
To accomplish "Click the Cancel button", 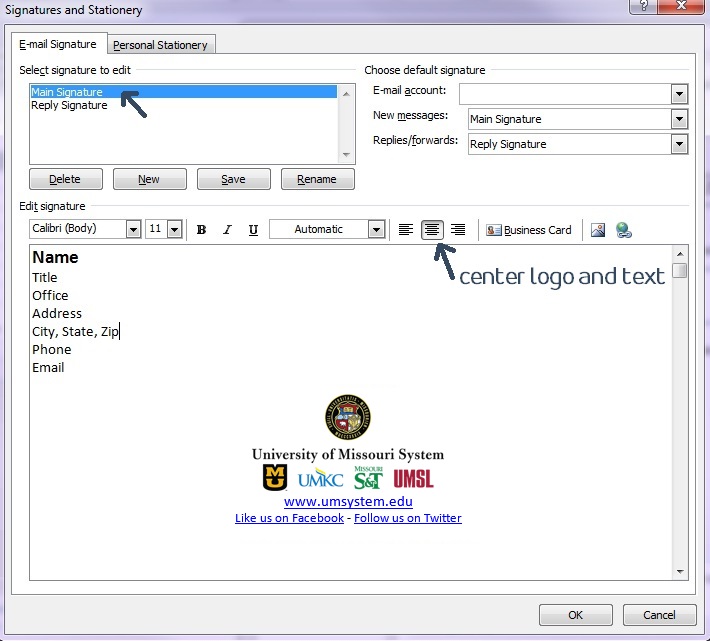I will (x=659, y=615).
